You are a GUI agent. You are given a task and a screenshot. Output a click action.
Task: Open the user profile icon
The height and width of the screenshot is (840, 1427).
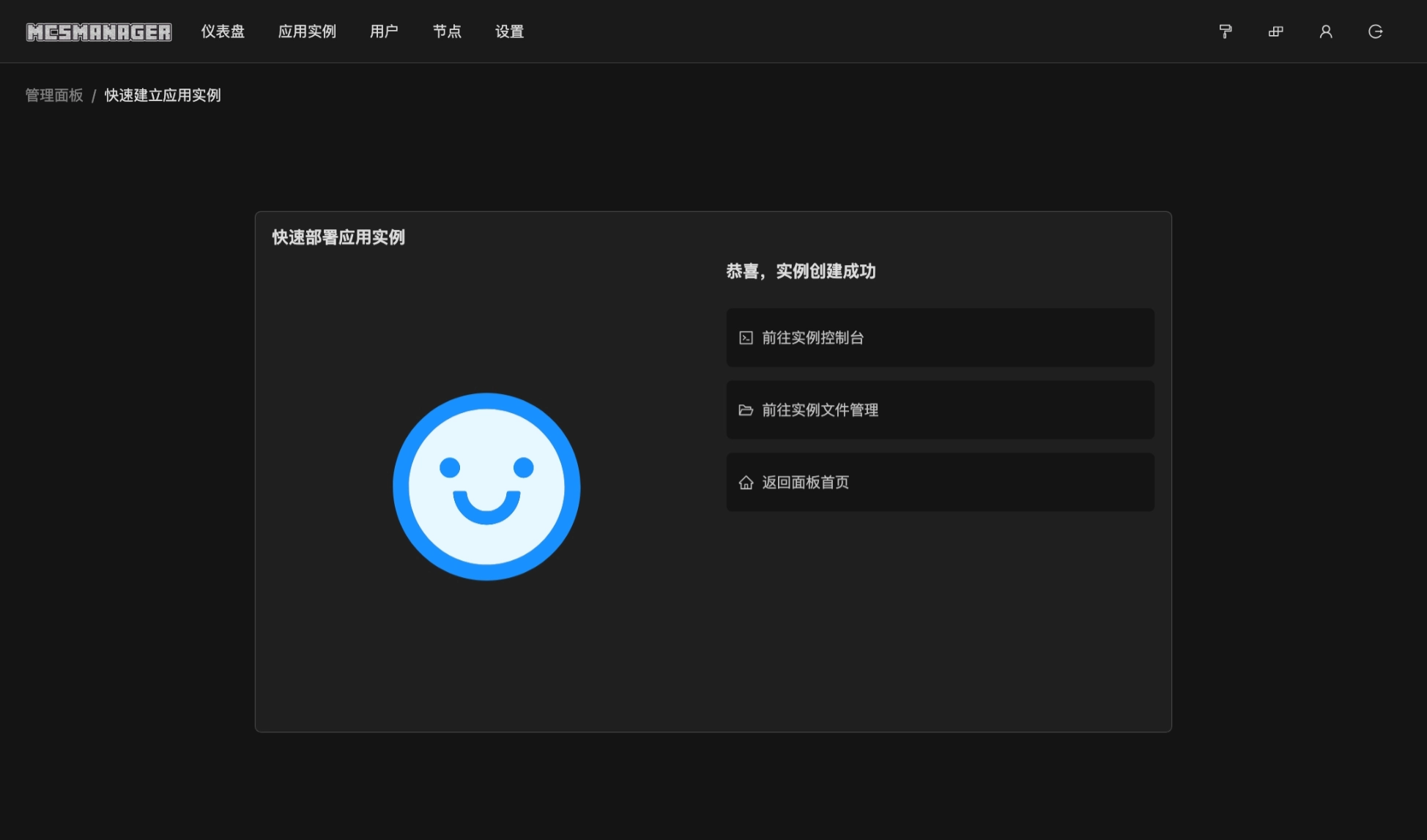pyautogui.click(x=1325, y=31)
